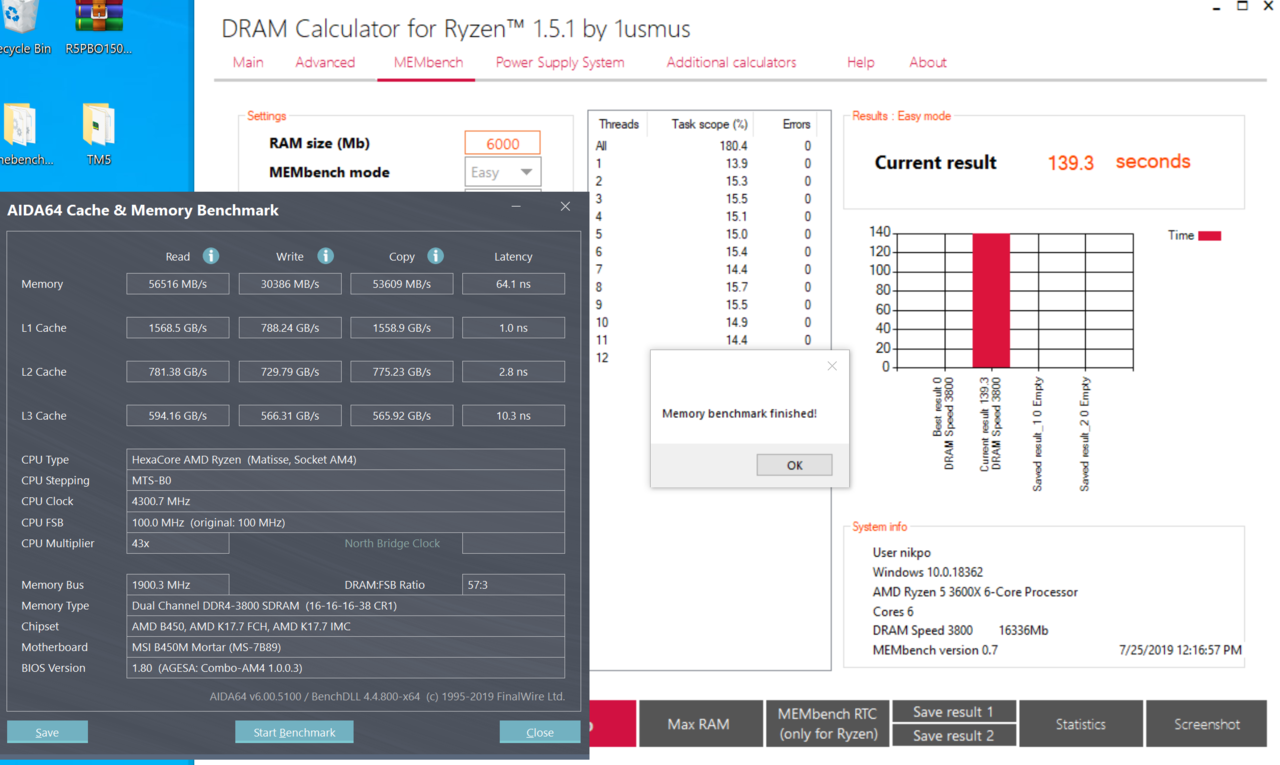Click the CPU Clock 4300.7 MHz field
Screen dimensions: 1280x765
[x=346, y=501]
